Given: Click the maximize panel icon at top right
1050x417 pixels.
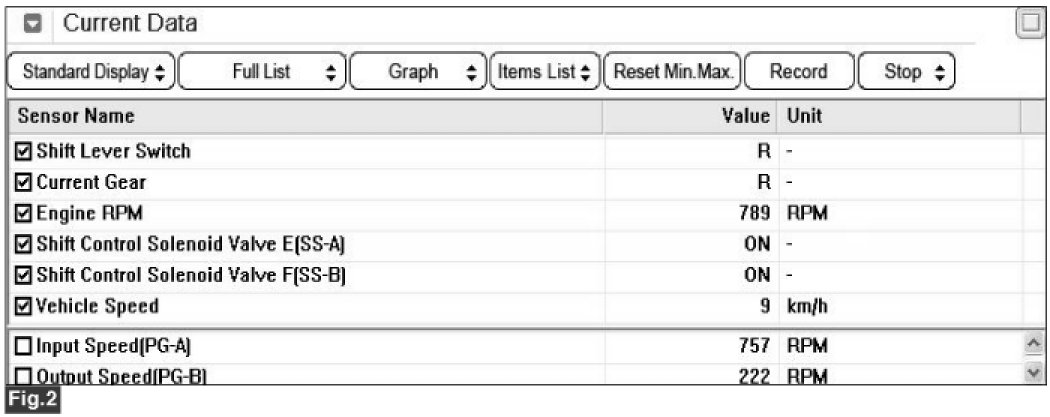Looking at the screenshot, I should [x=1030, y=25].
